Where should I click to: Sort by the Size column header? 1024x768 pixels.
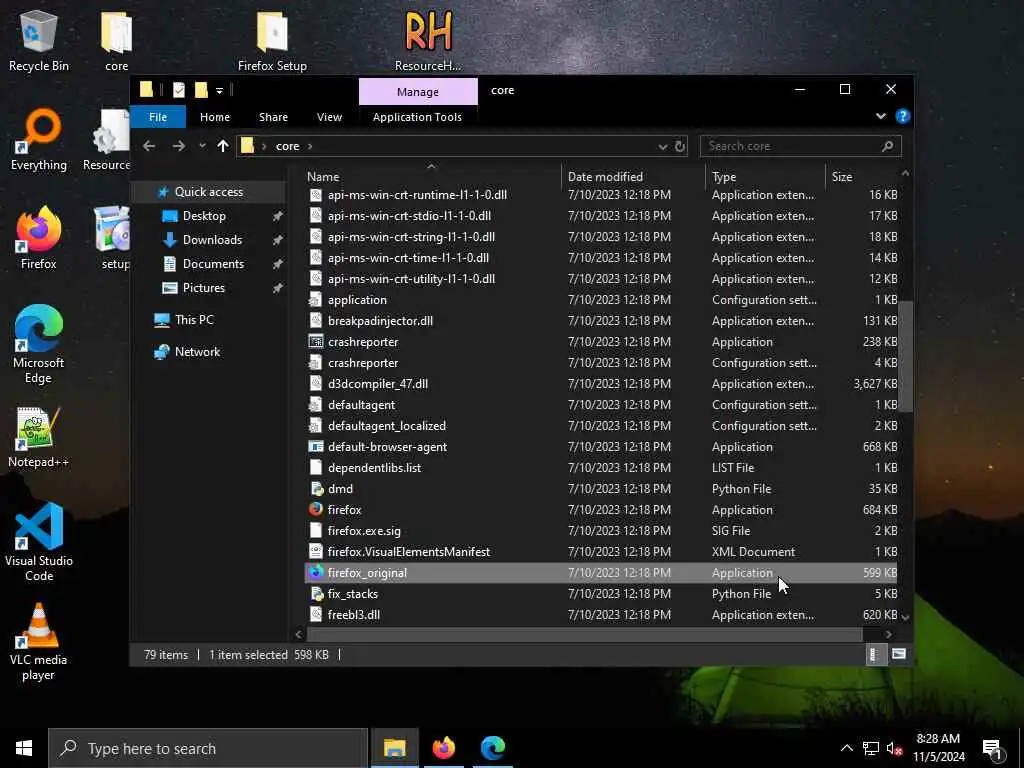coord(862,177)
